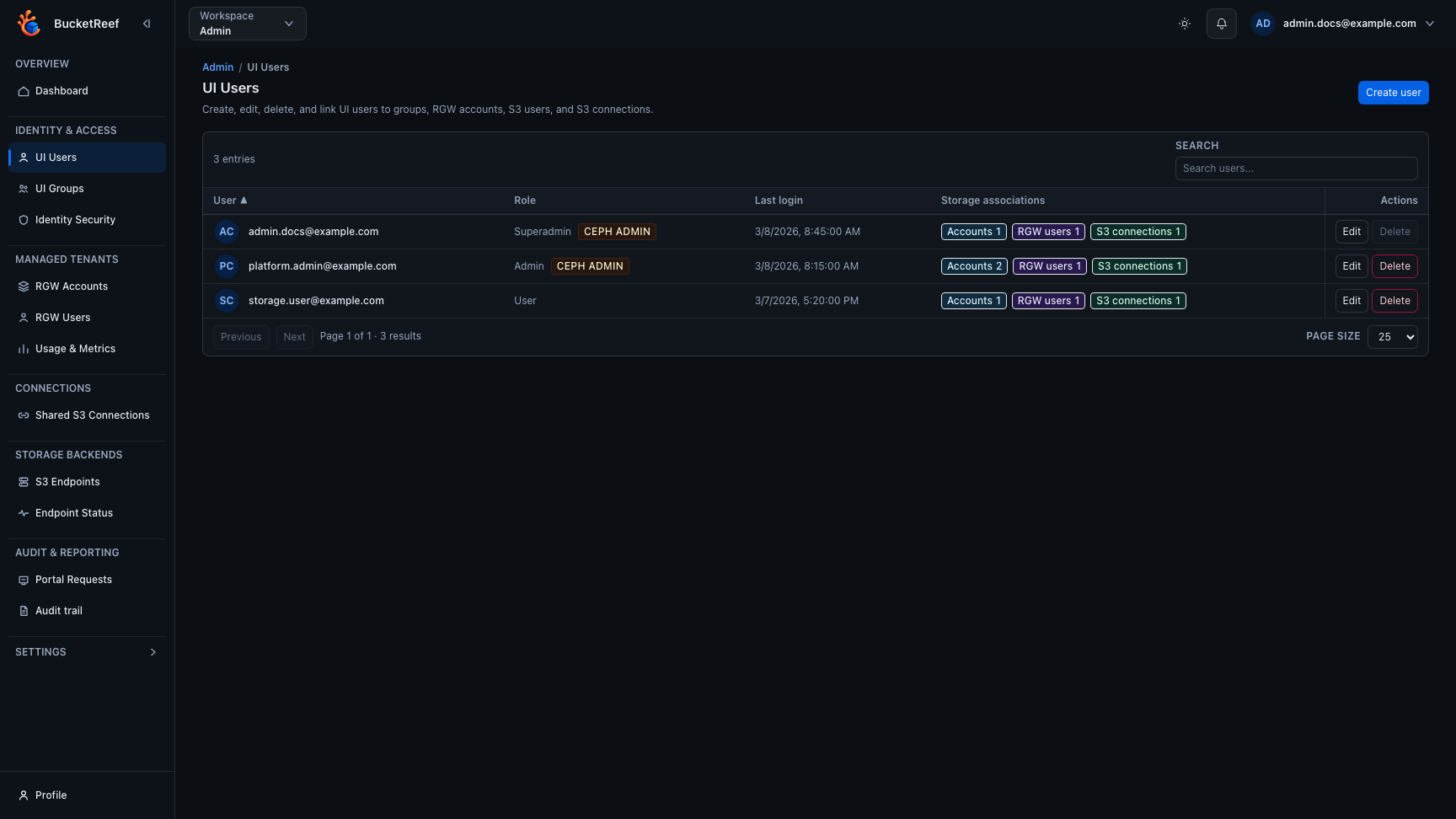Click the Audit trail document icon

click(24, 611)
